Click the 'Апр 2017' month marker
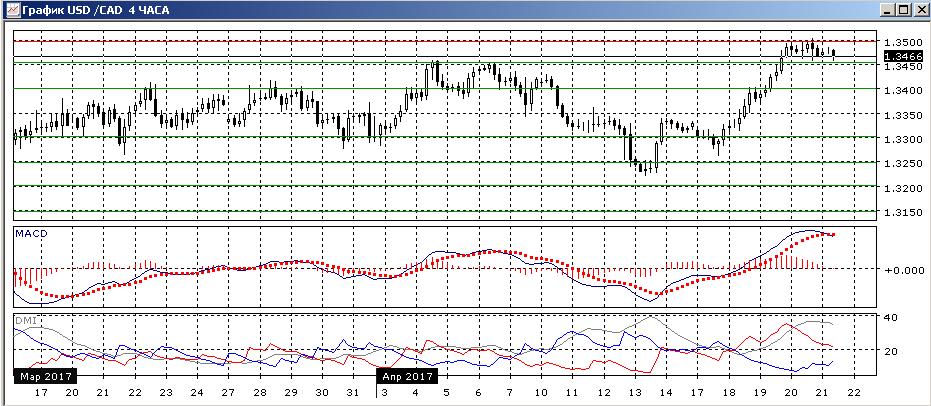This screenshot has height=406, width=931. click(408, 376)
